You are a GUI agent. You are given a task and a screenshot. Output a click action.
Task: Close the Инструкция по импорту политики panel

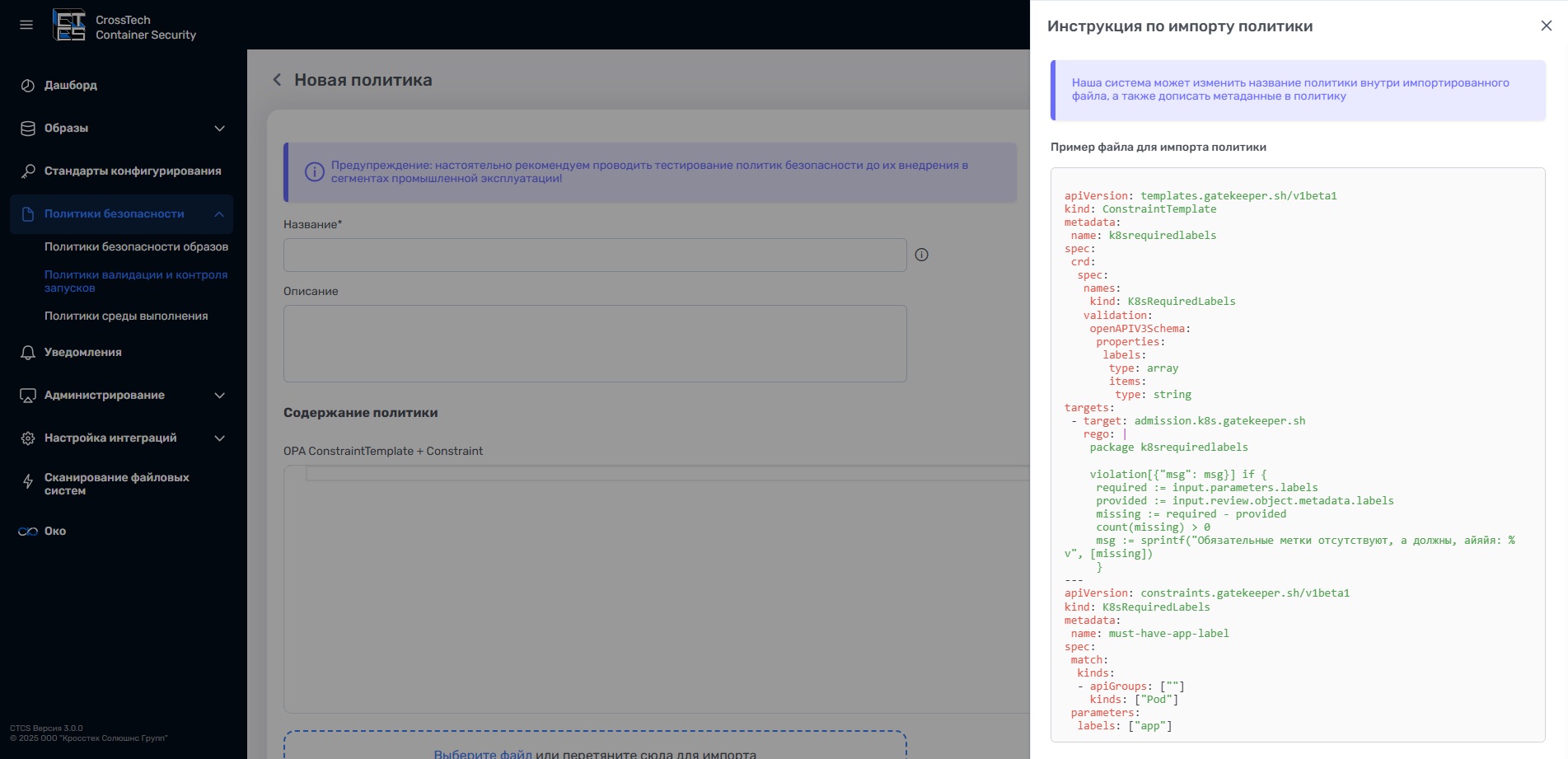(x=1546, y=26)
